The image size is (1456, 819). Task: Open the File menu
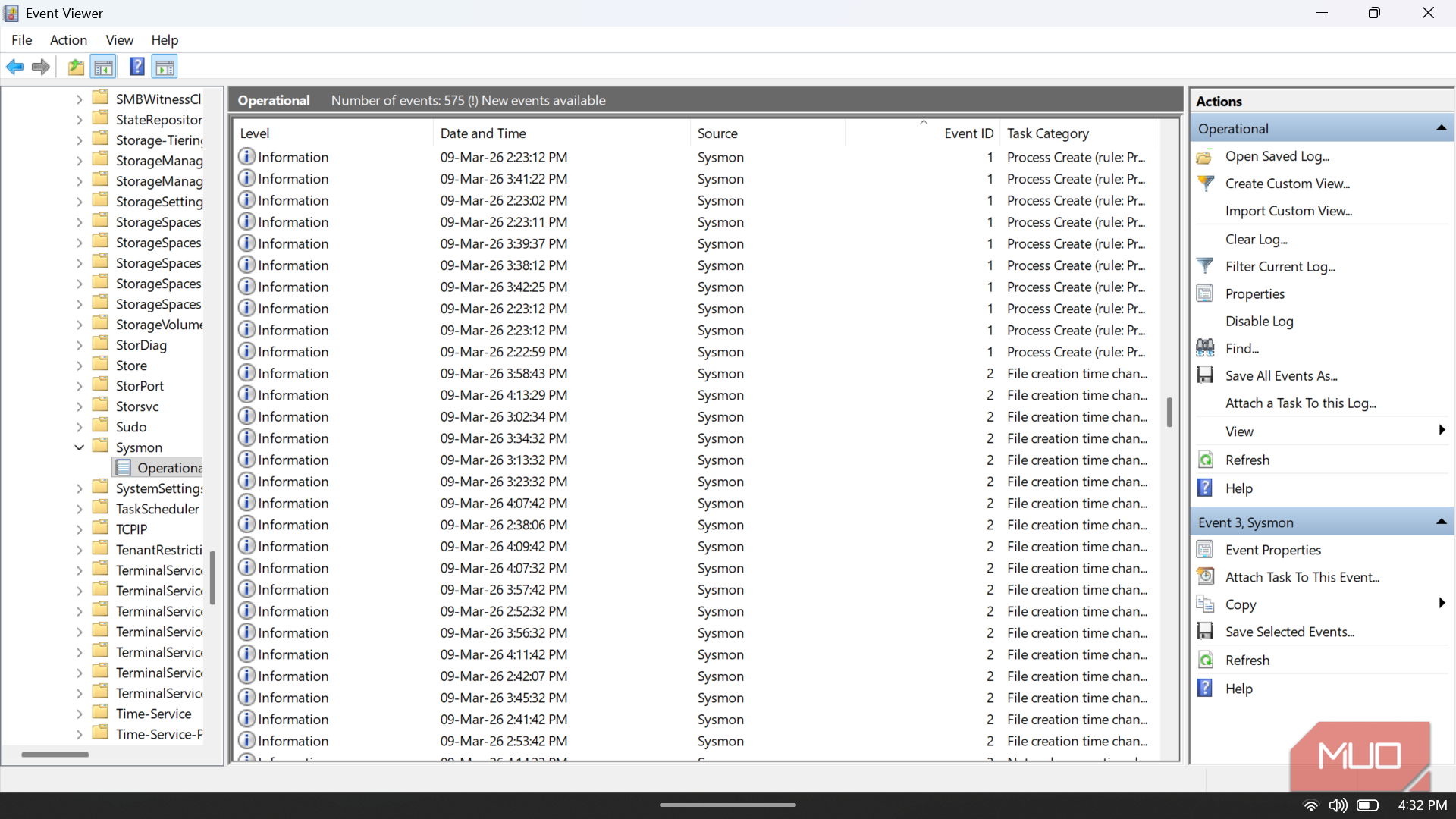(21, 40)
